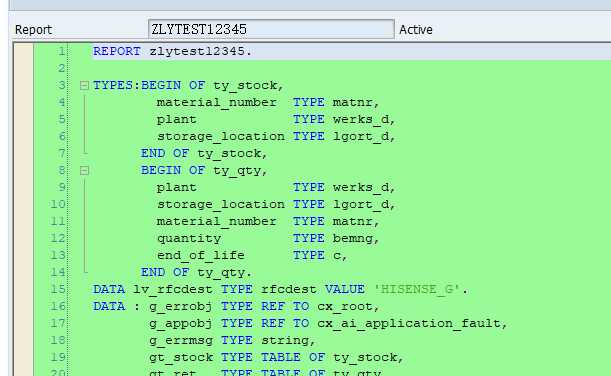The width and height of the screenshot is (611, 376).
Task: Click ty_qty. on line 14
Action: tap(224, 273)
